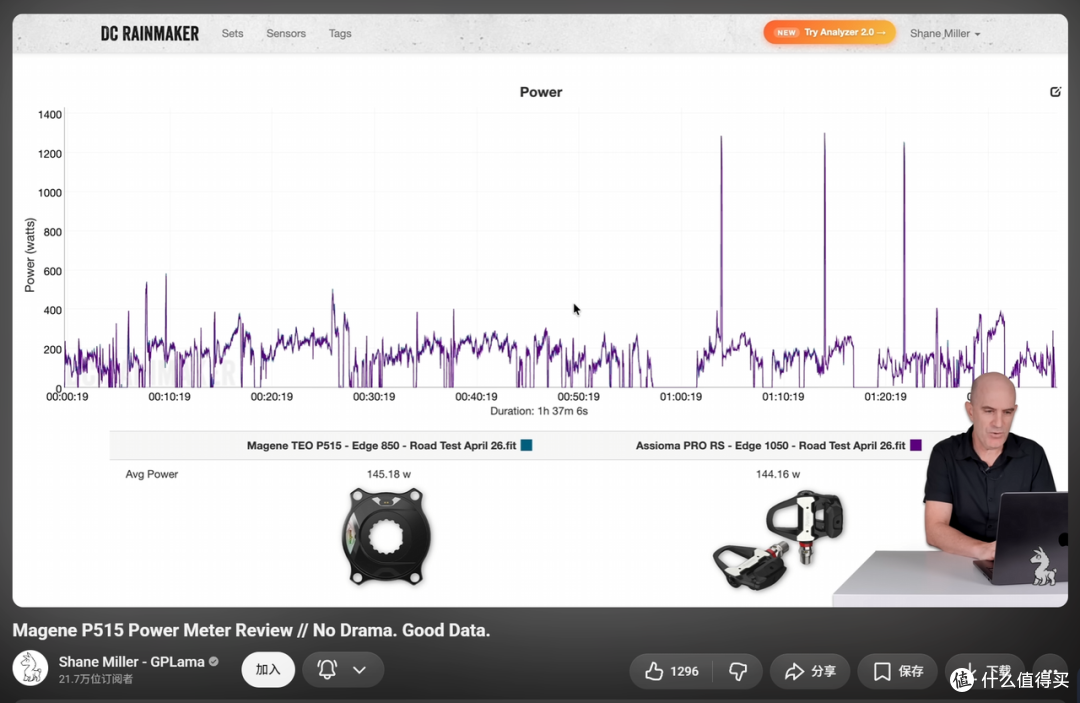1080x703 pixels.
Task: Click the Magene spider power meter image
Action: coord(386,536)
